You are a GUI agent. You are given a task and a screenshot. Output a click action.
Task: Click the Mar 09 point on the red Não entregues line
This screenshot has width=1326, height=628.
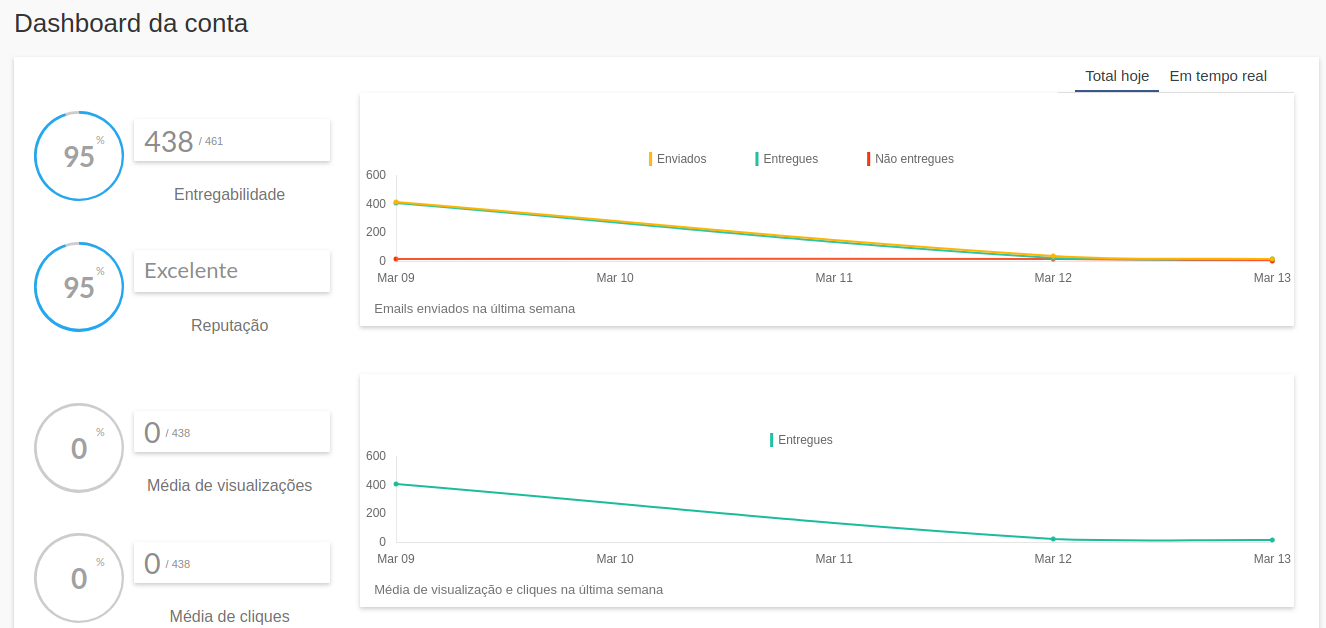coord(396,259)
